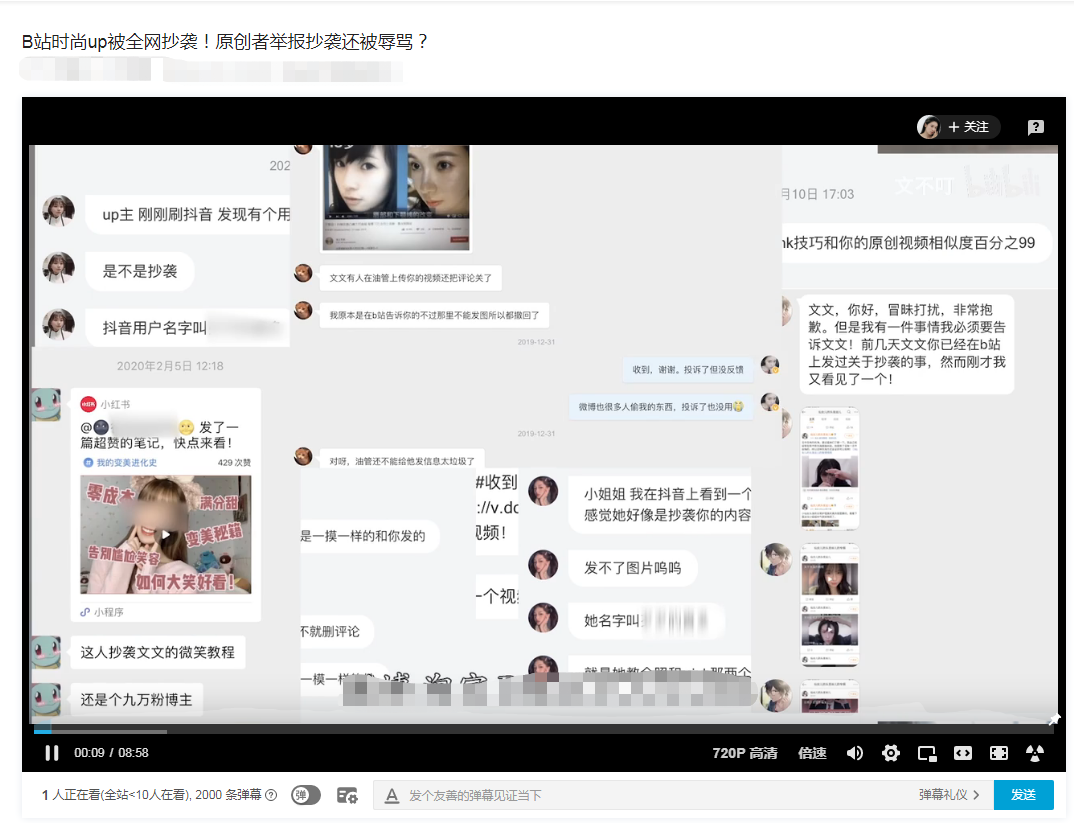Image resolution: width=1074 pixels, height=823 pixels.
Task: Switch to widescreen mode icon
Action: [963, 753]
